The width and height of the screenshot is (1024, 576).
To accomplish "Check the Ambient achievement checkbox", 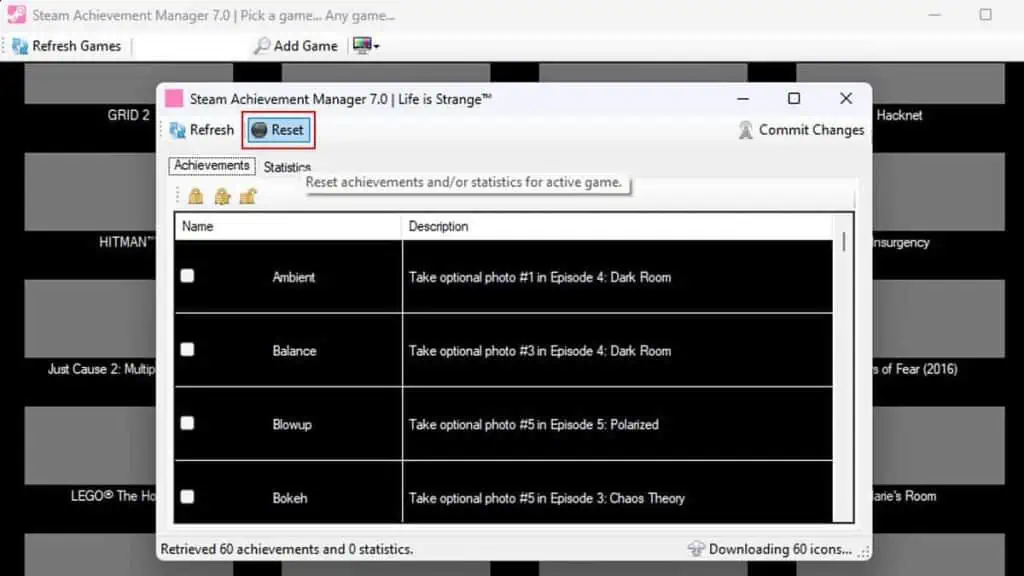I will point(187,276).
